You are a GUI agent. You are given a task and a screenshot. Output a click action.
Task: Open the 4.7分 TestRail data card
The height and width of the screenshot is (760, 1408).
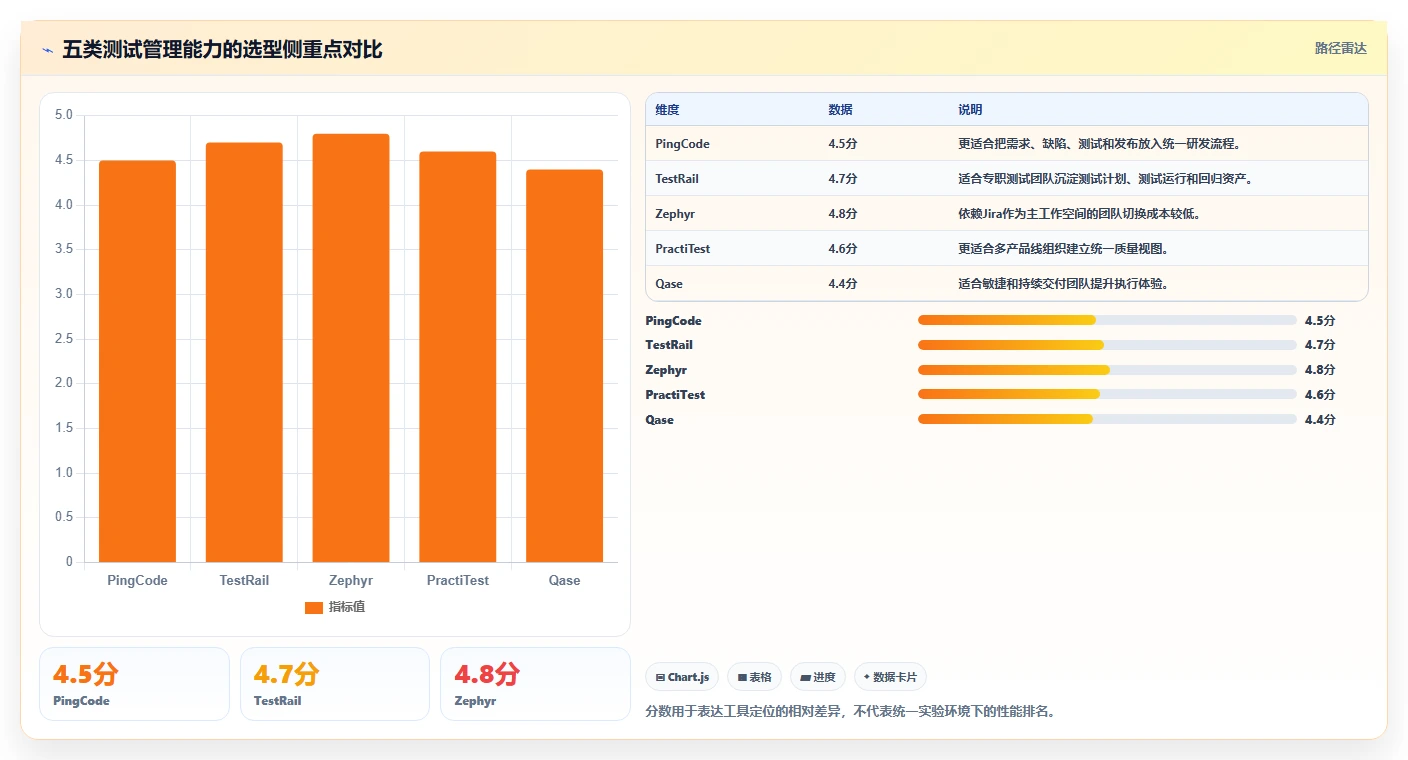(x=335, y=684)
